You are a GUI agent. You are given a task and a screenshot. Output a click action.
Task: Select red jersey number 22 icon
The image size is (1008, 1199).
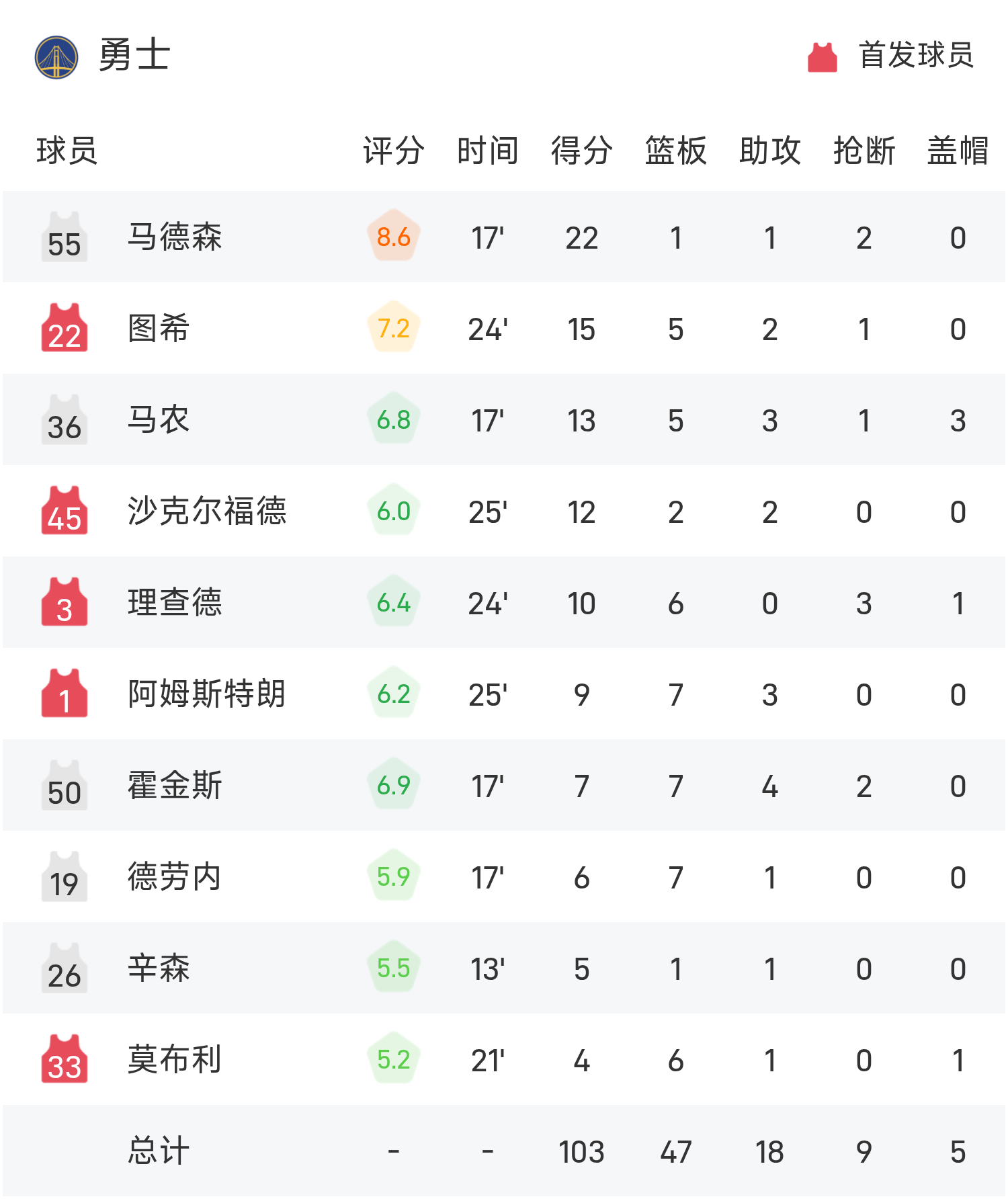[65, 328]
